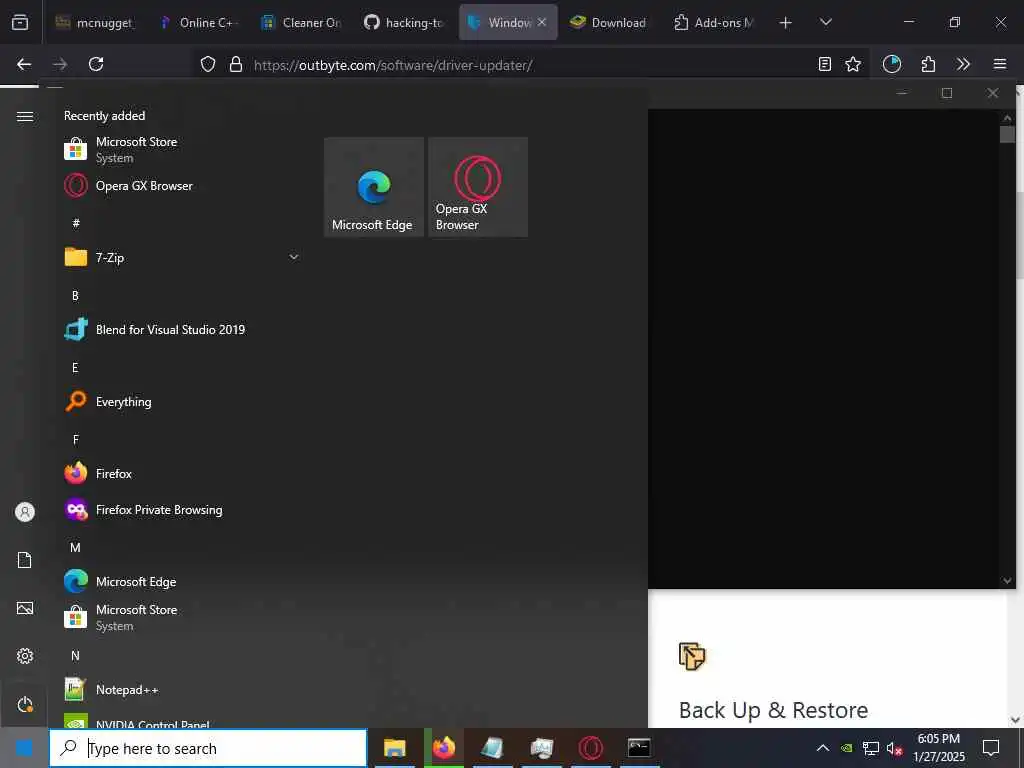Switch to the Add-ons Manager tab
Image resolution: width=1024 pixels, height=768 pixels.
click(713, 22)
